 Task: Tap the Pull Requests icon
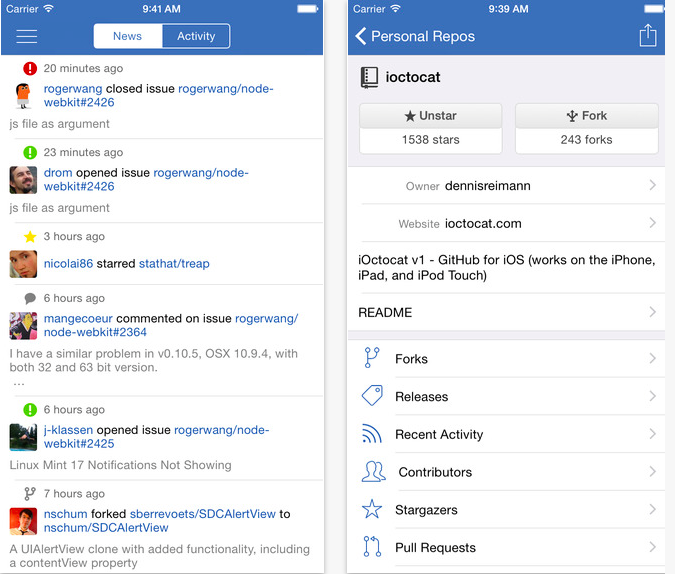coord(372,546)
